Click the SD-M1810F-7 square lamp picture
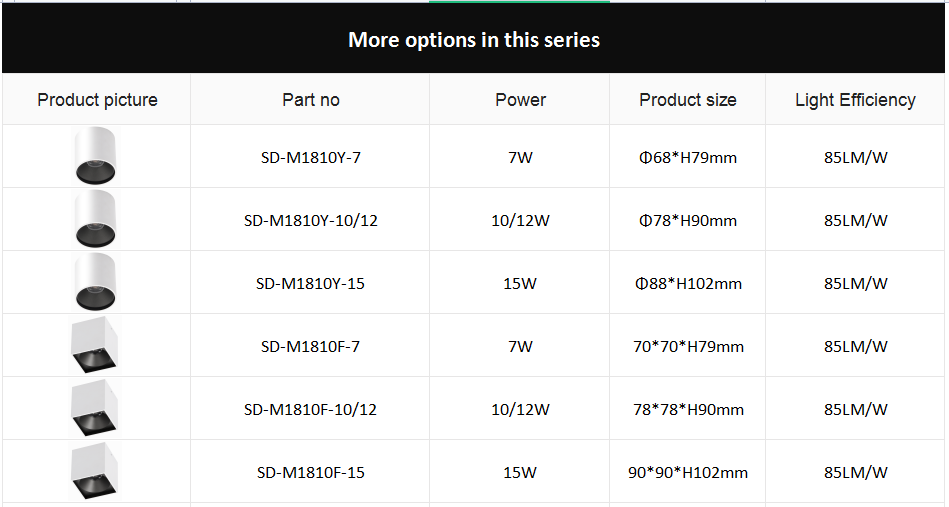 (95, 345)
